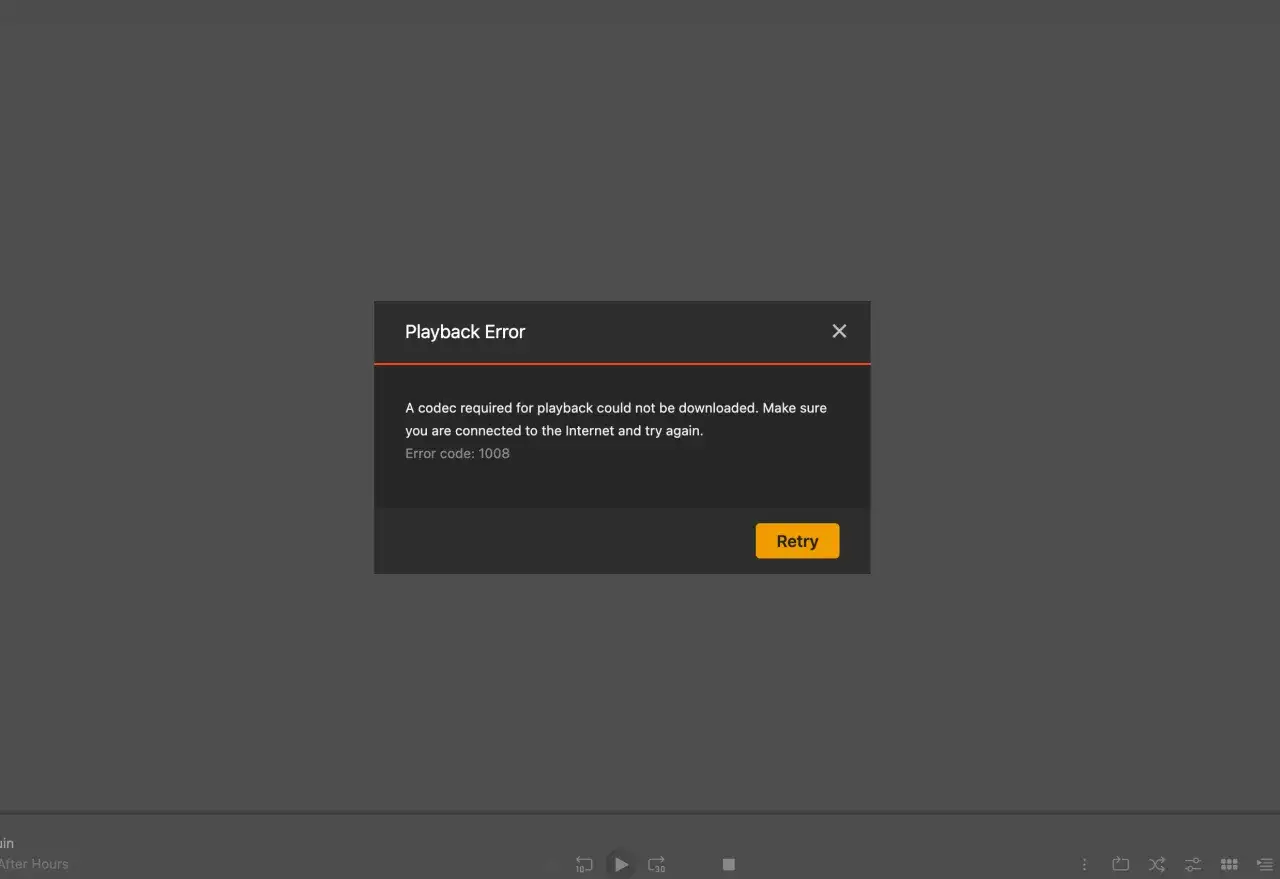This screenshot has width=1280, height=879.
Task: Open playback settings sliders icon
Action: tap(1193, 864)
